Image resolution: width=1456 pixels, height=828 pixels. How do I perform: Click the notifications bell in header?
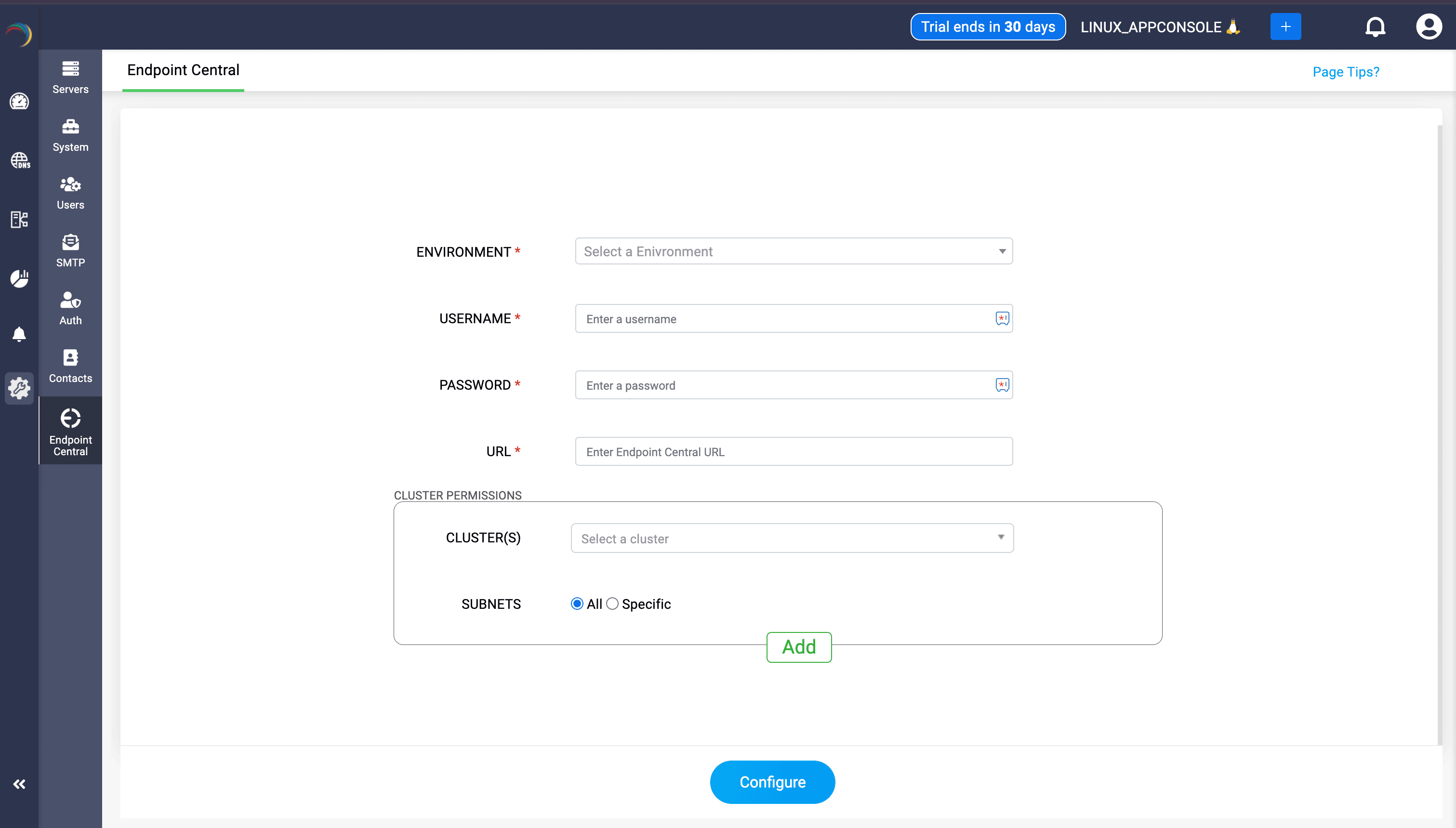1375,26
